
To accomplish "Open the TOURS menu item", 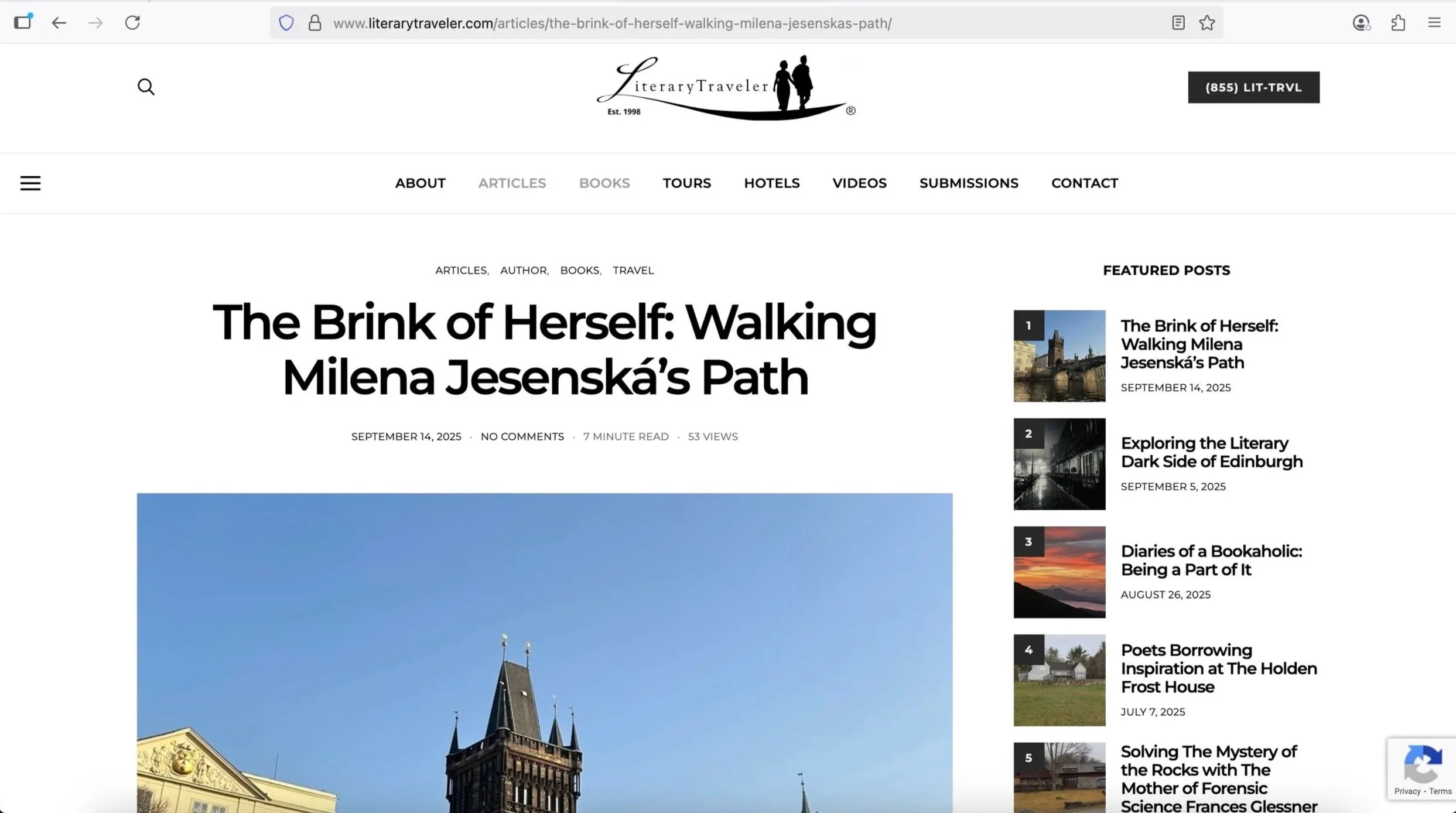I will pos(686,183).
